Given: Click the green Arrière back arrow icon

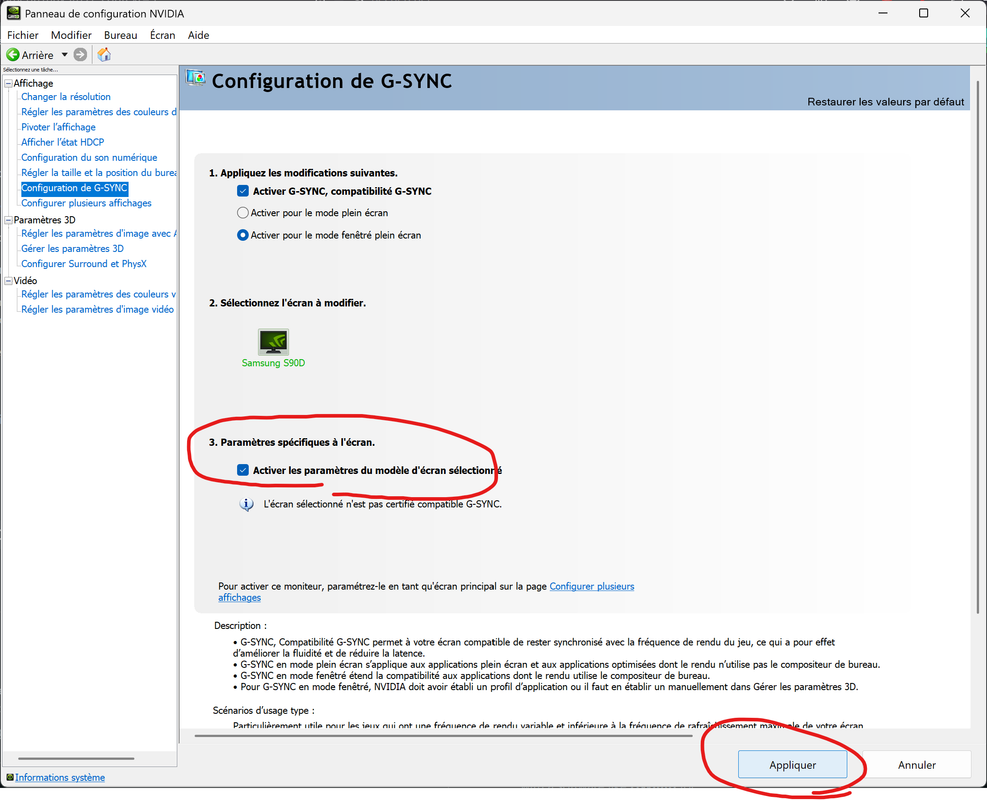Looking at the screenshot, I should pyautogui.click(x=13, y=55).
